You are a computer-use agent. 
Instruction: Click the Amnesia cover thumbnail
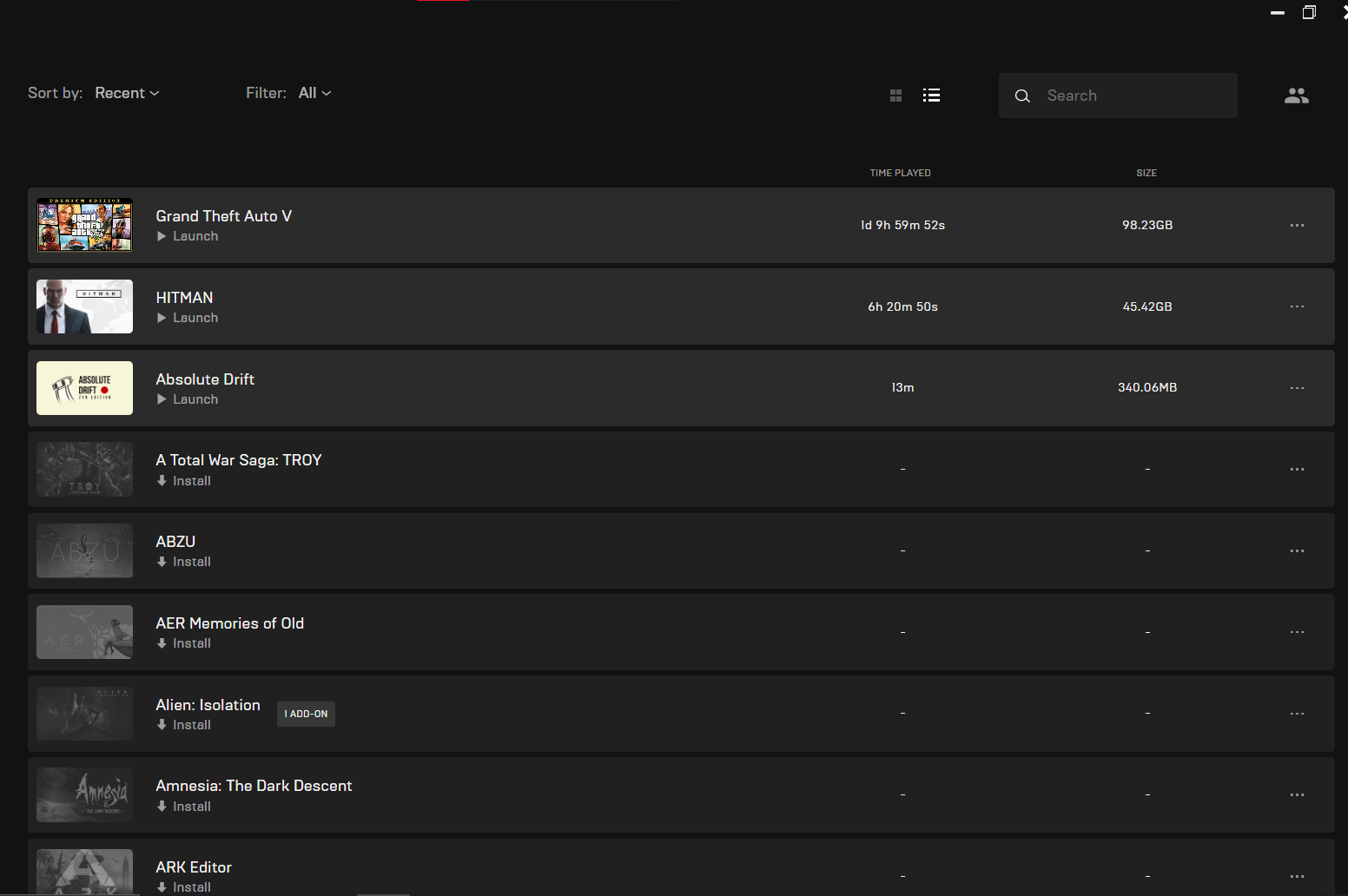tap(84, 795)
